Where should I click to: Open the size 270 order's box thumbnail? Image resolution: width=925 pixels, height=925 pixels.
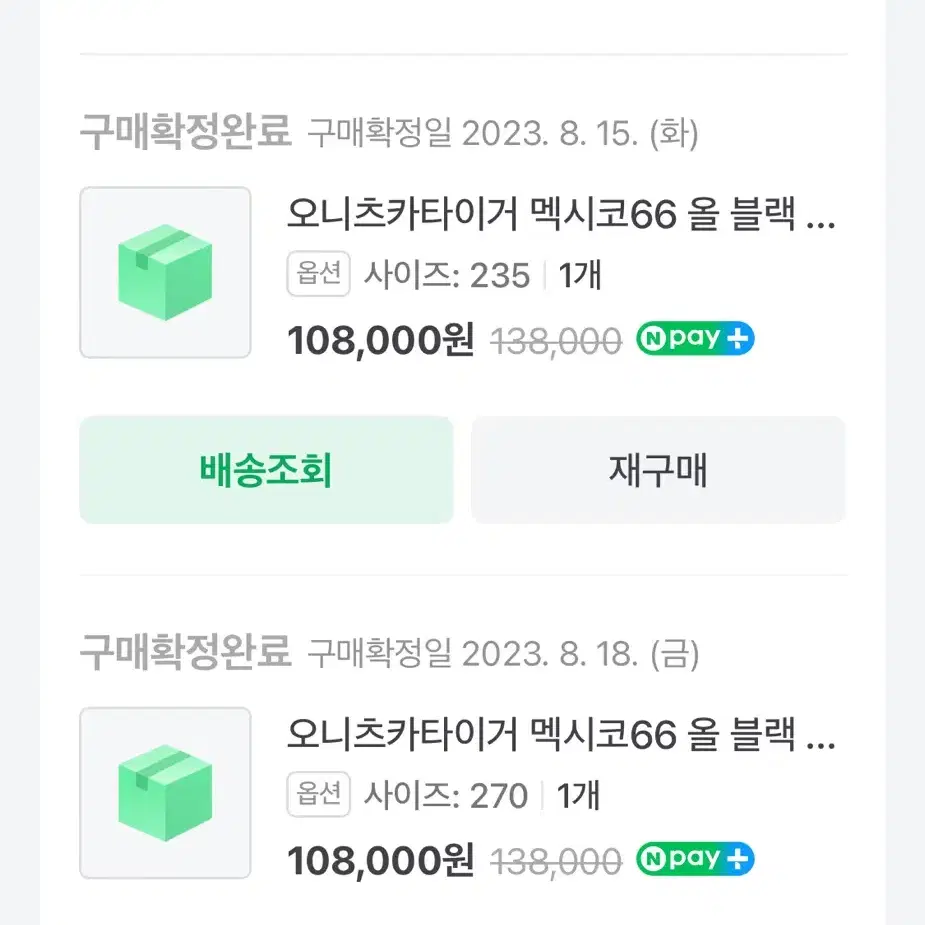pos(165,793)
